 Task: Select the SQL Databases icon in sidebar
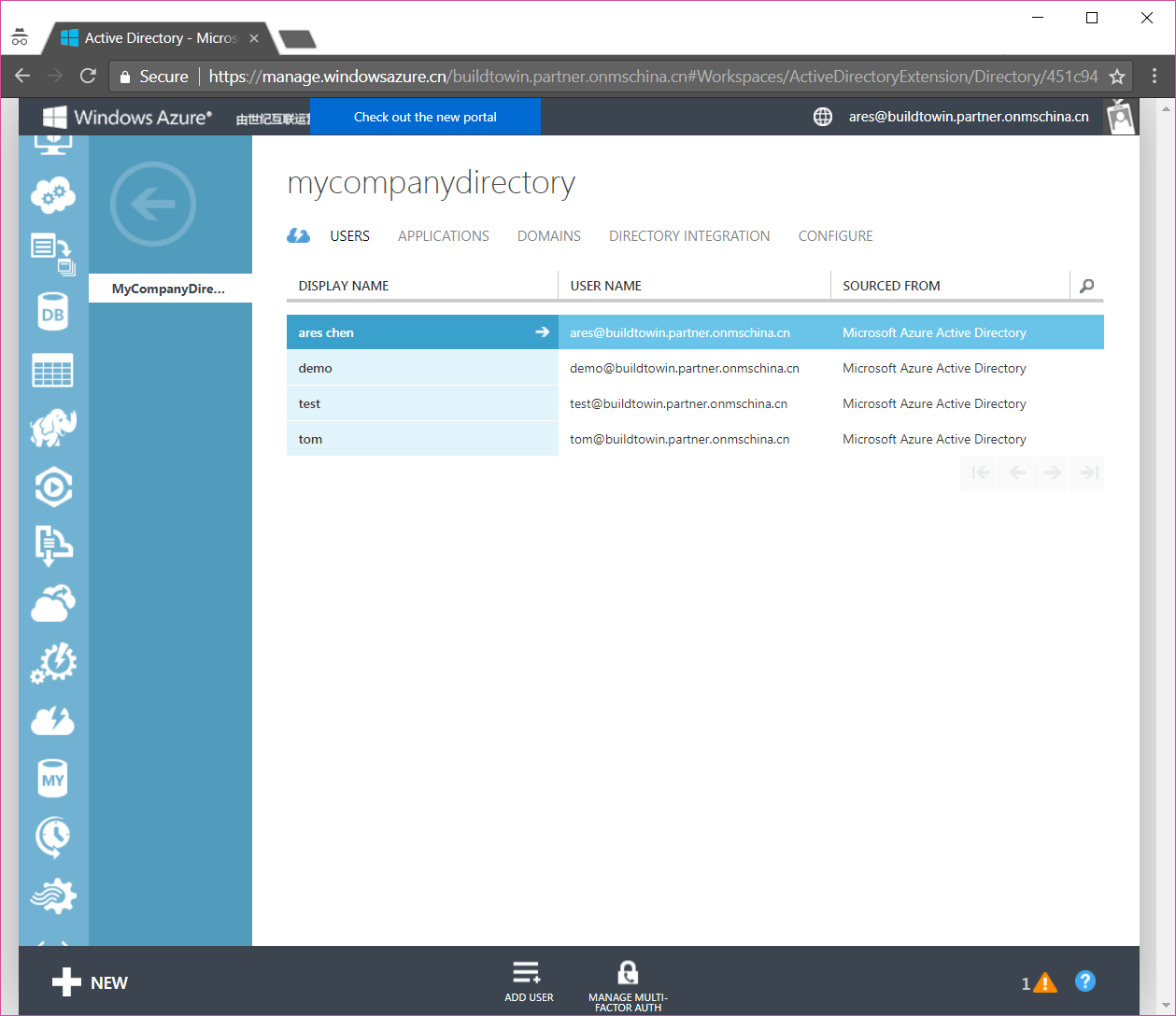tap(53, 312)
